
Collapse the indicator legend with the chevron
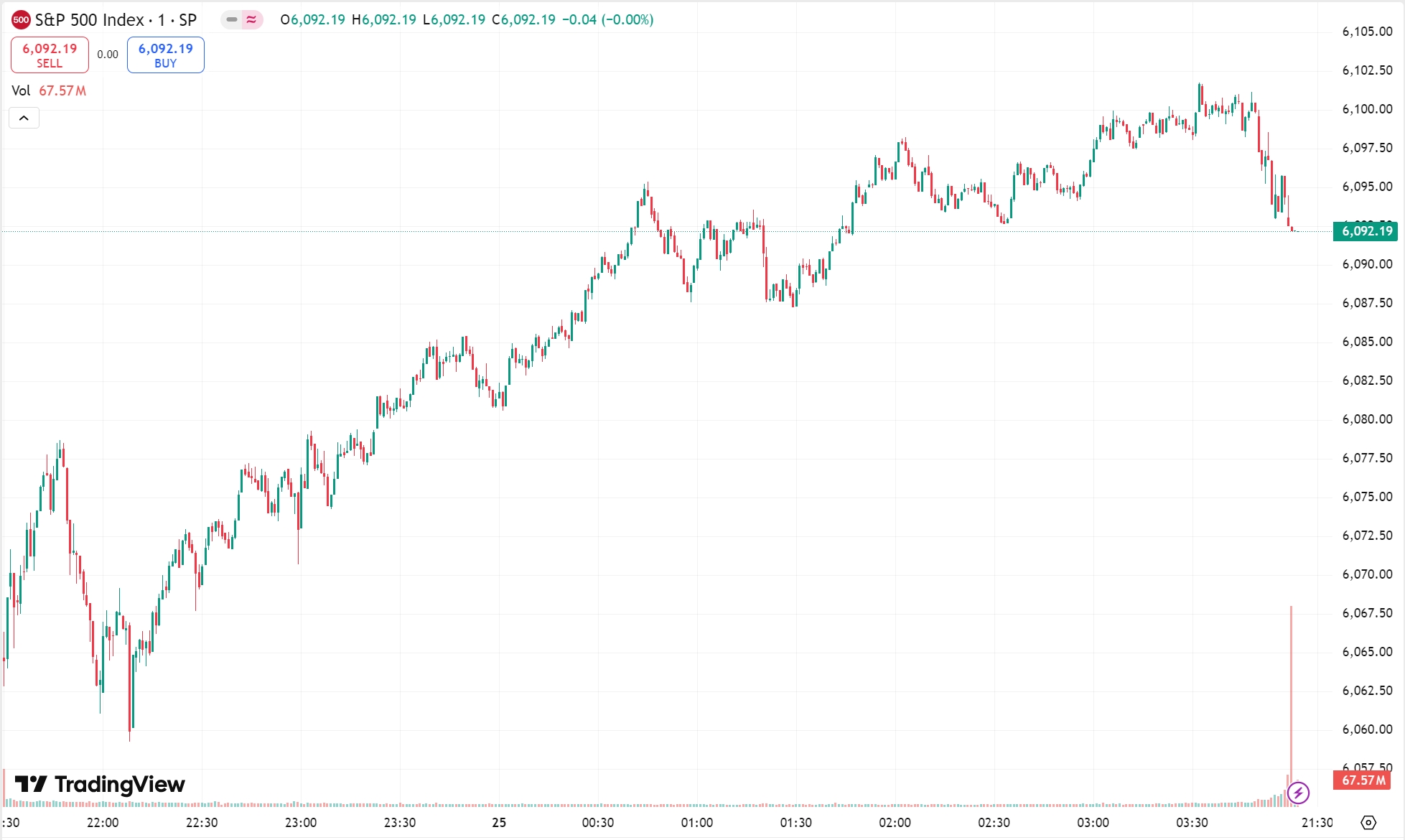point(24,118)
